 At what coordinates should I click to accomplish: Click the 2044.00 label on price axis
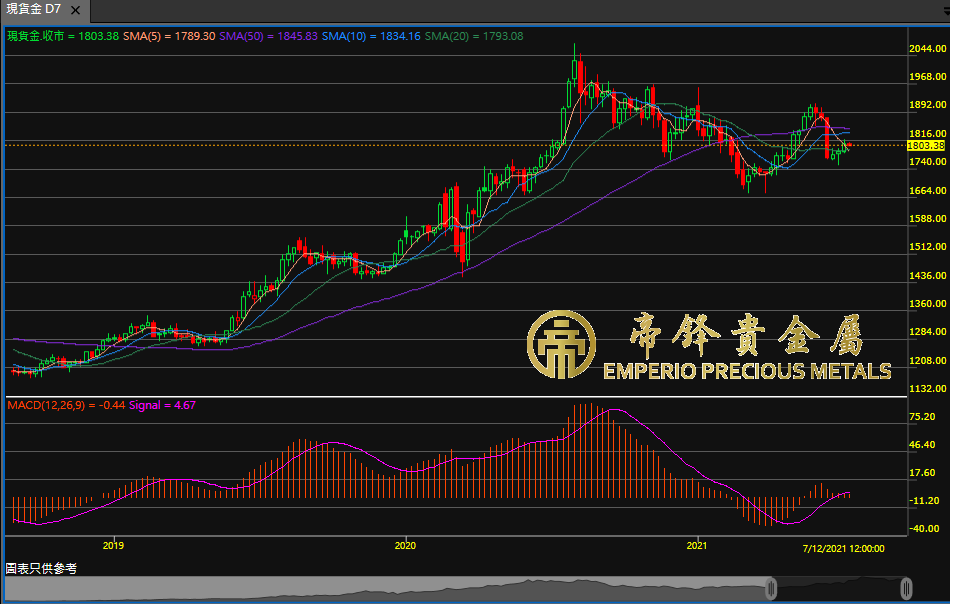(x=926, y=48)
